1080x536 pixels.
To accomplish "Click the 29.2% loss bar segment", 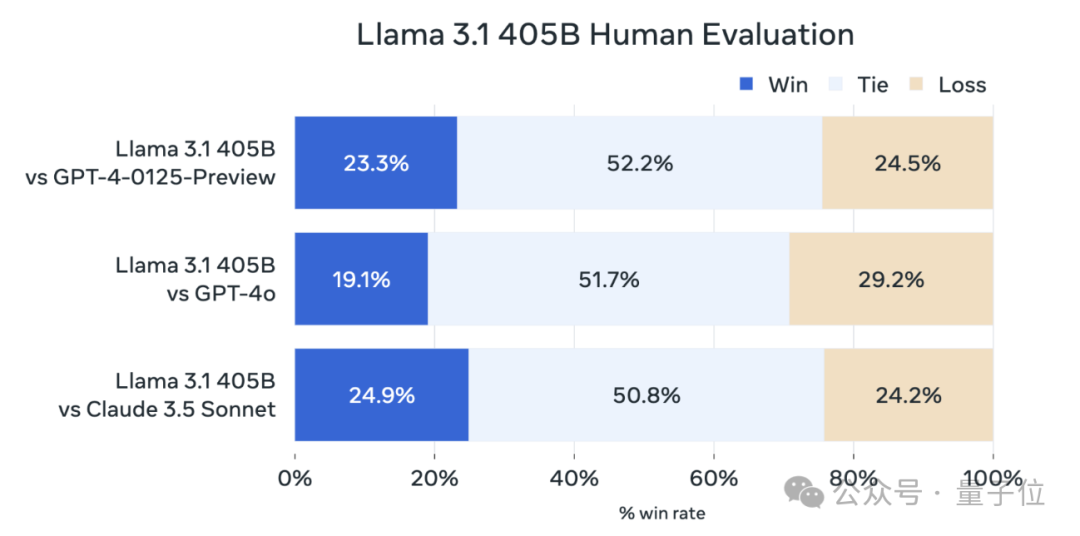I will [x=891, y=279].
